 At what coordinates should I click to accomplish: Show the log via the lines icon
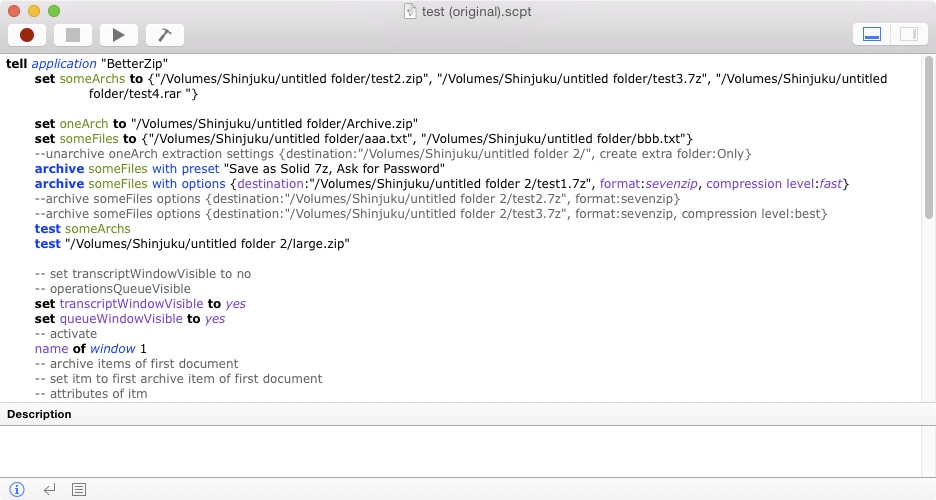tap(79, 489)
